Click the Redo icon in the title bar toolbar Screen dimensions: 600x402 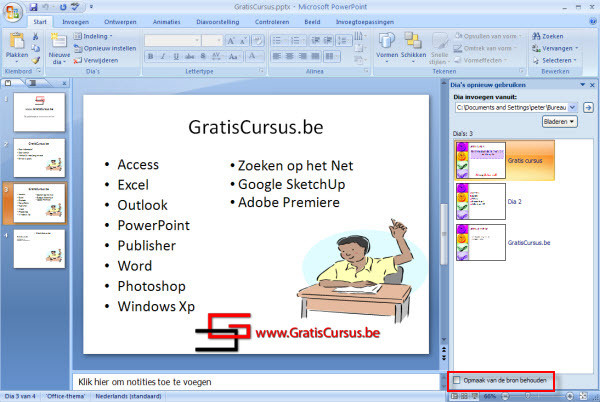pos(63,7)
